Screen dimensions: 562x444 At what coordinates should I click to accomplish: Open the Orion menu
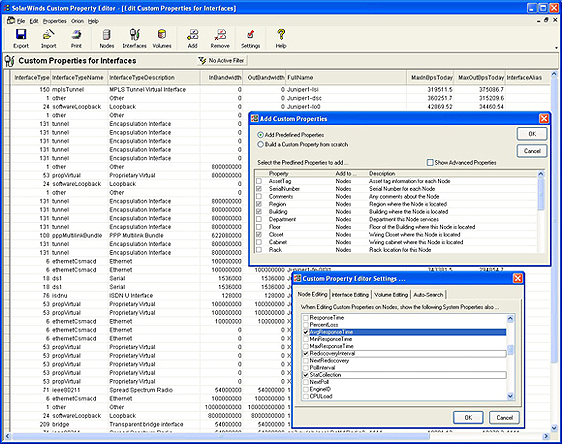click(x=77, y=21)
